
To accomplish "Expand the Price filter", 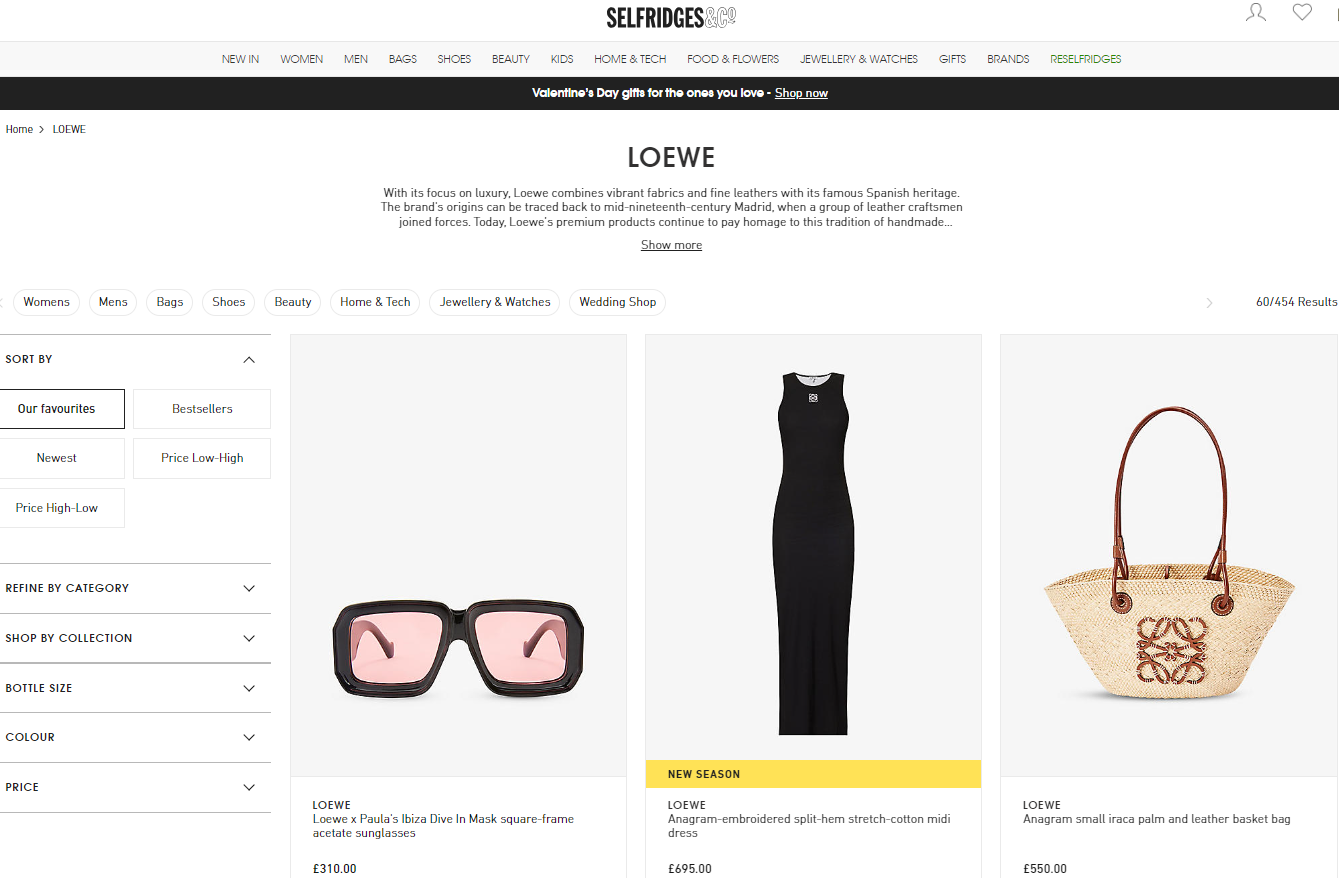I will [x=135, y=787].
